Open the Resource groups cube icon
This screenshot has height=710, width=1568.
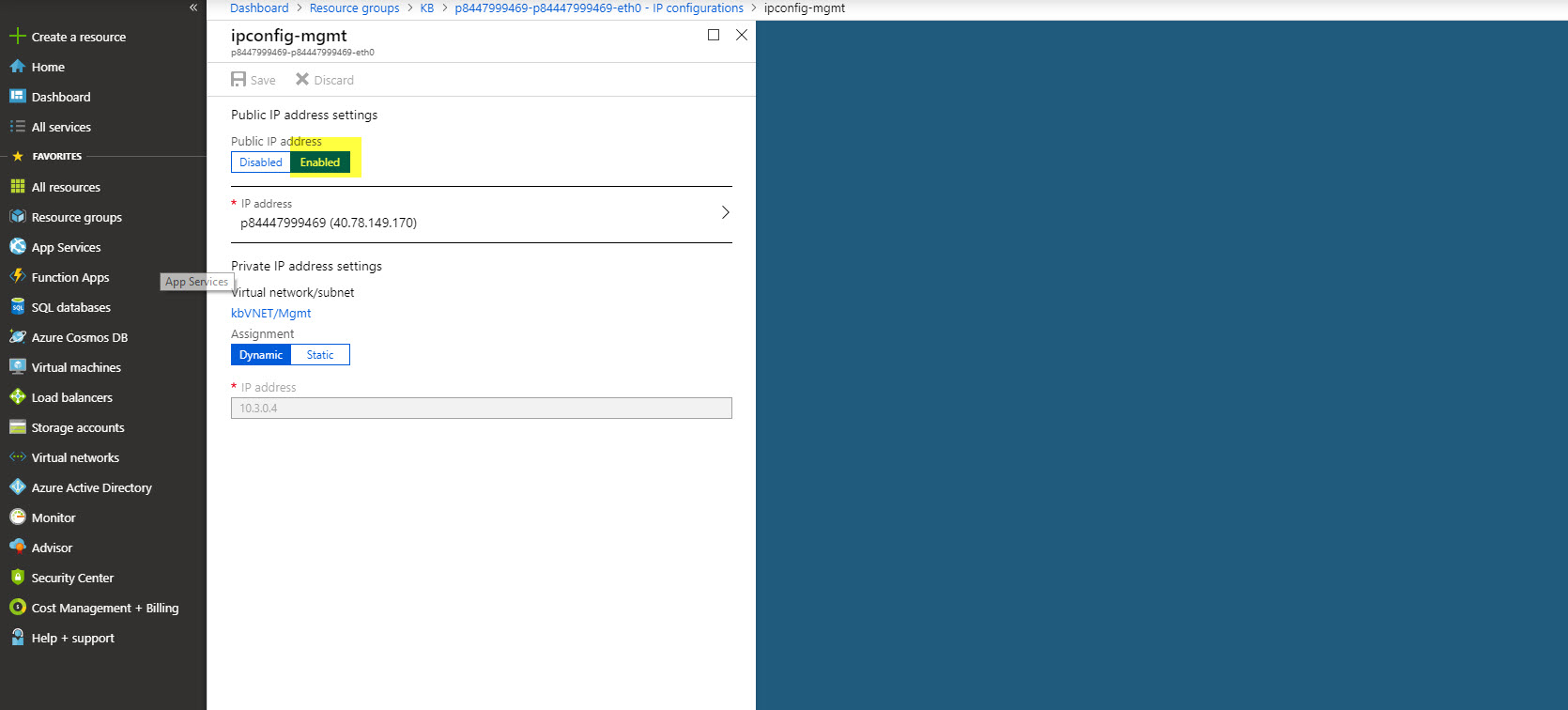coord(17,217)
